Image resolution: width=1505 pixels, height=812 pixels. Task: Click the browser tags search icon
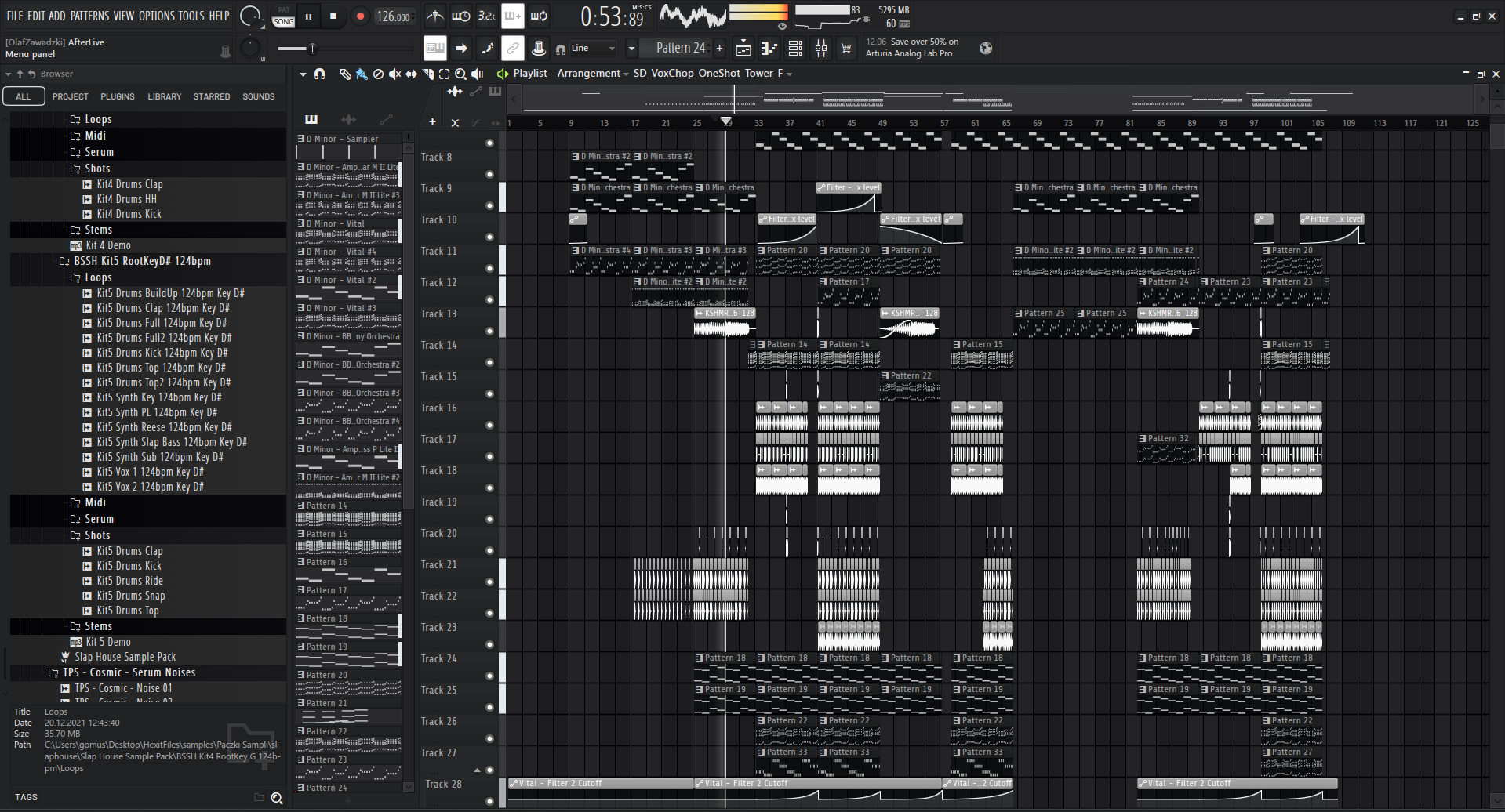coord(277,798)
